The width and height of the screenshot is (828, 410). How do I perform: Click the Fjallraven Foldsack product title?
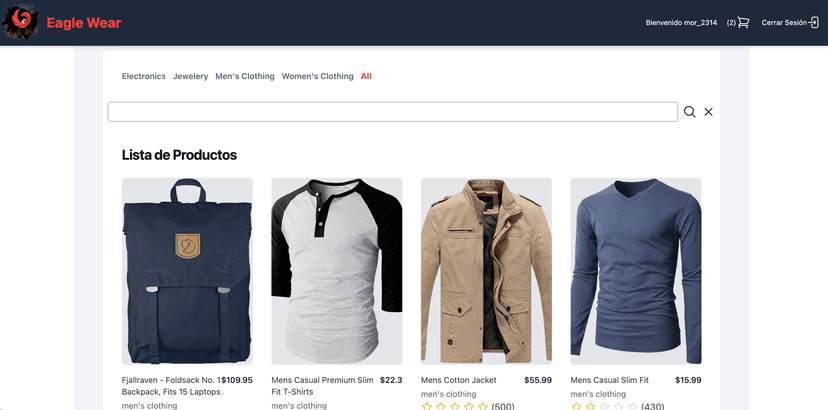171,386
